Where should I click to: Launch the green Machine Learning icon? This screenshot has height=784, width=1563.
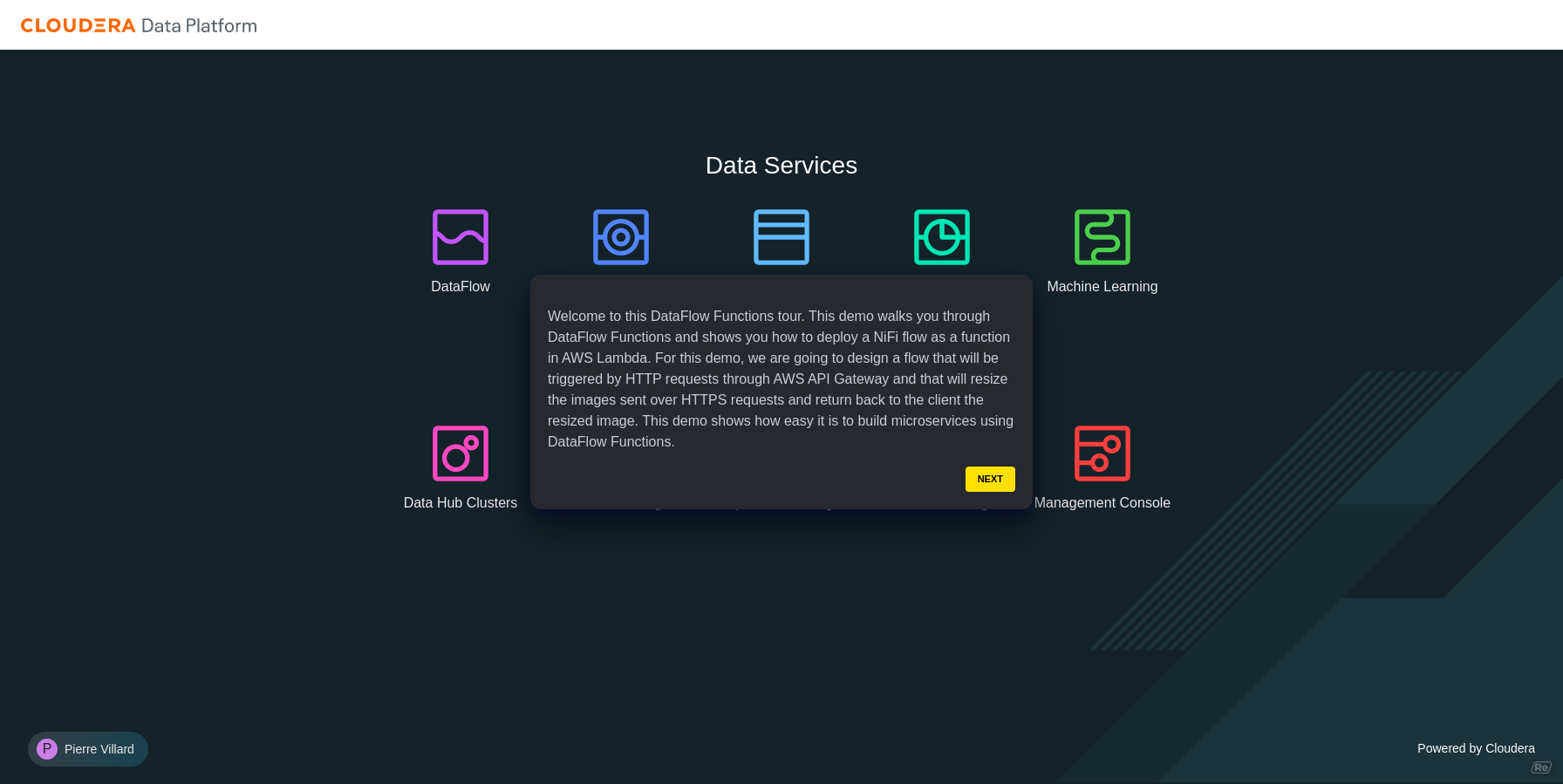click(x=1102, y=237)
